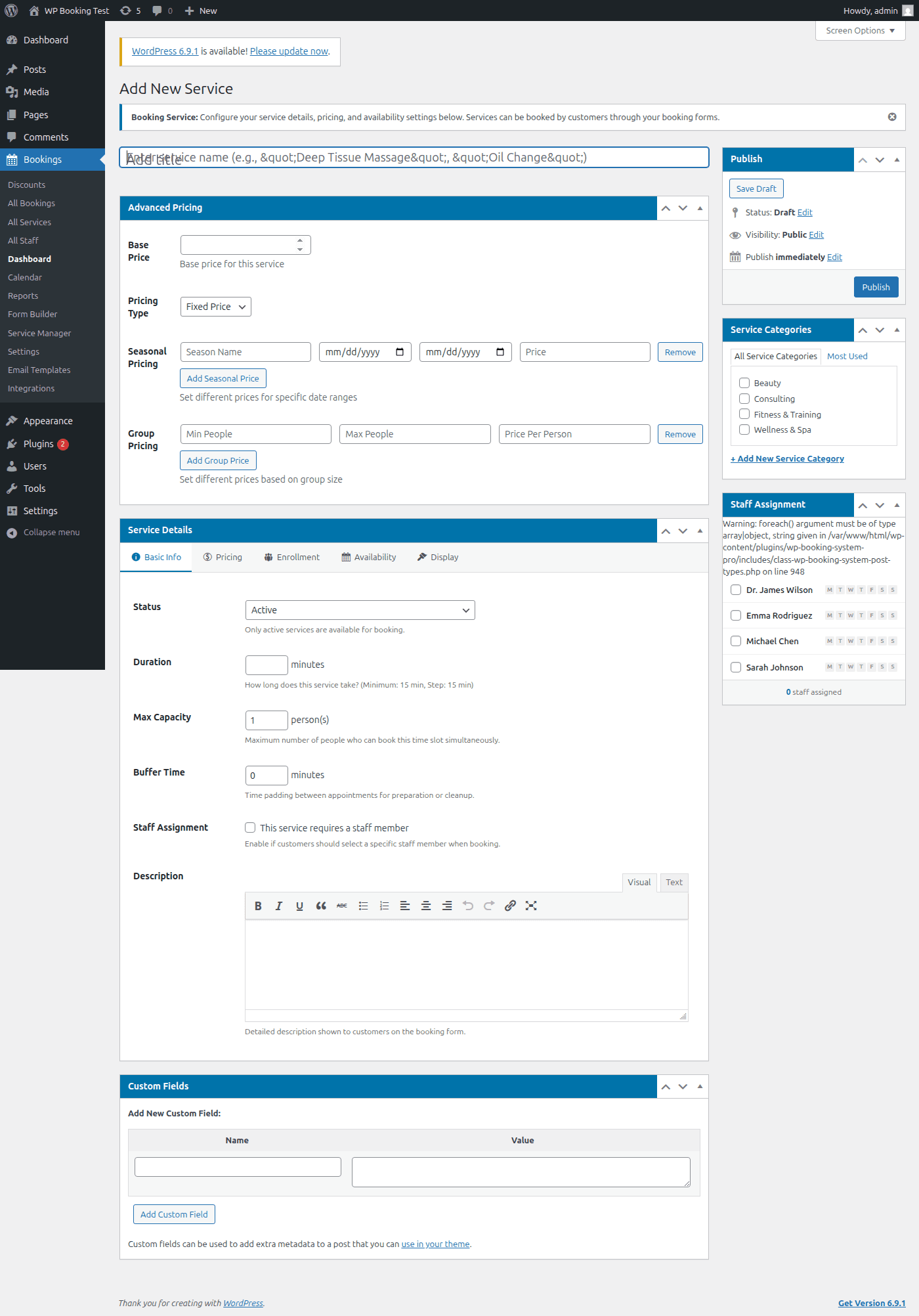This screenshot has width=919, height=1316.
Task: Insert numbered list in description editor
Action: click(384, 906)
